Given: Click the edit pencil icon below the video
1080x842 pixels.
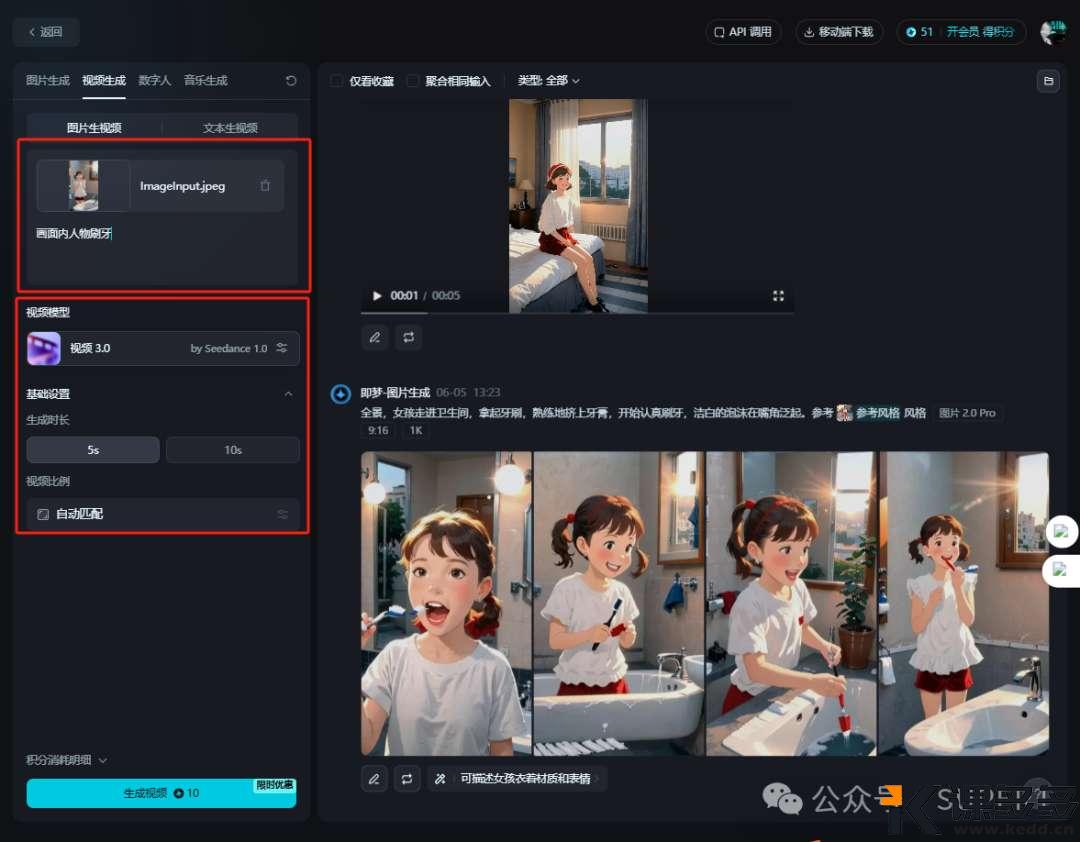Looking at the screenshot, I should pyautogui.click(x=375, y=338).
